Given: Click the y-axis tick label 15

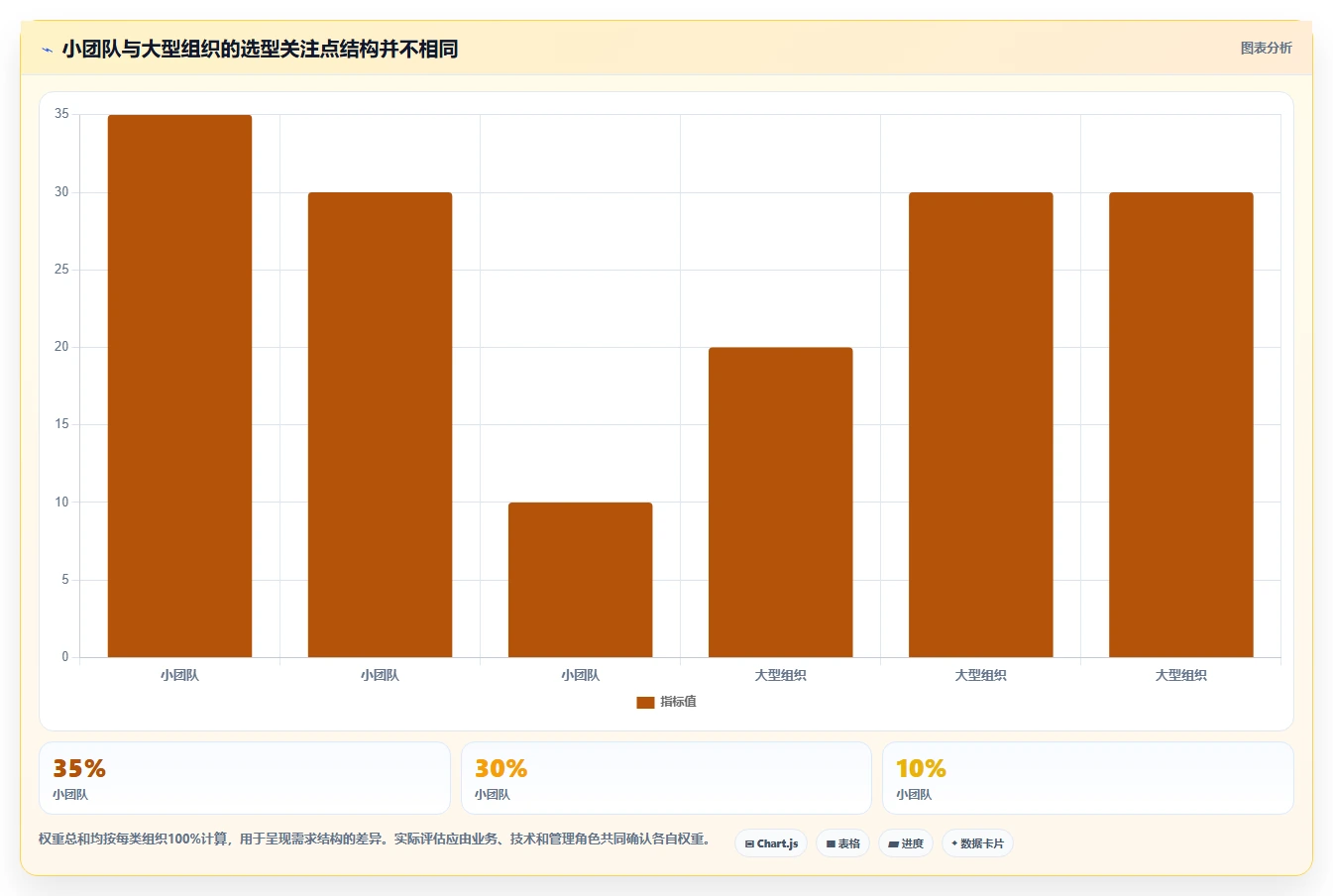Looking at the screenshot, I should pyautogui.click(x=61, y=424).
